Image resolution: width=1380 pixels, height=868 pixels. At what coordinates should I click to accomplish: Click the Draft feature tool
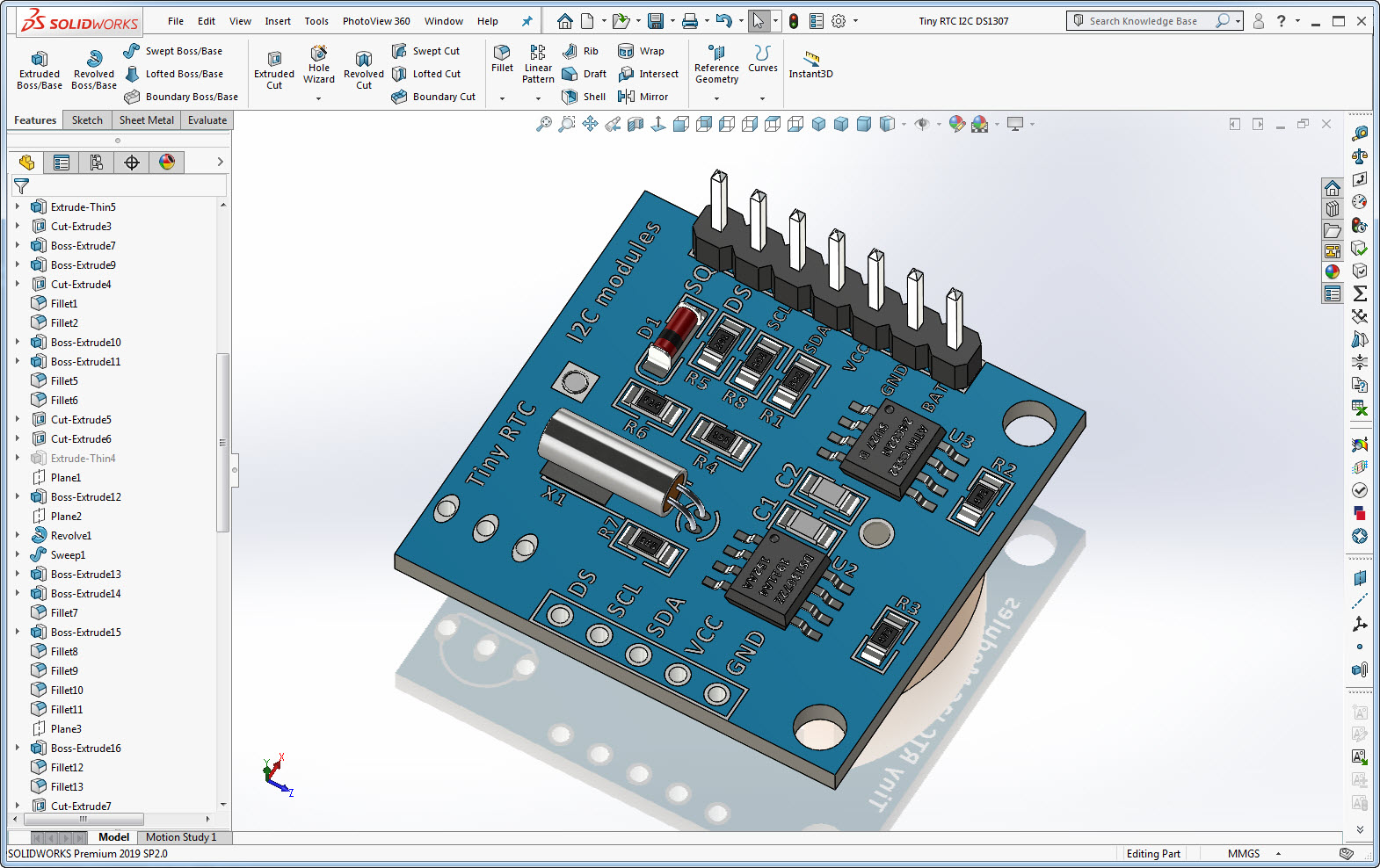pos(585,74)
